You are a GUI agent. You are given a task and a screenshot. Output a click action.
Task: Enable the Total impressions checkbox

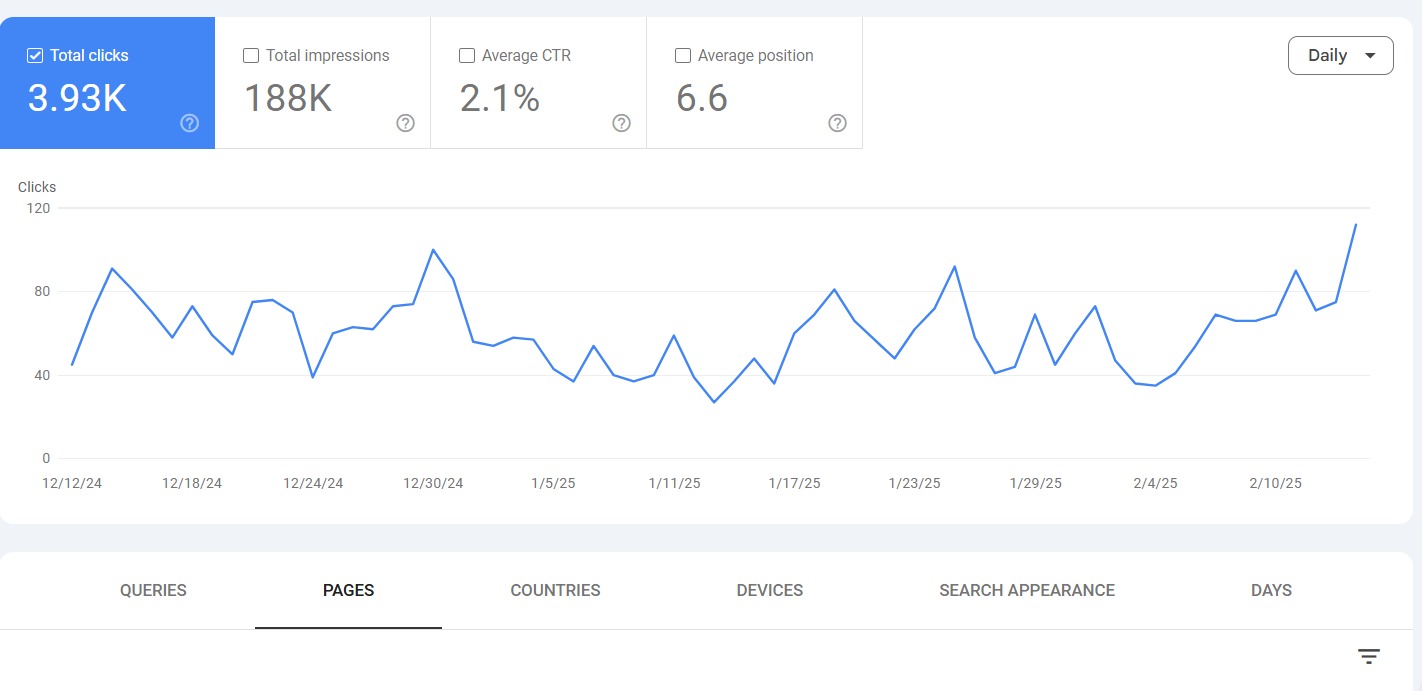click(250, 55)
